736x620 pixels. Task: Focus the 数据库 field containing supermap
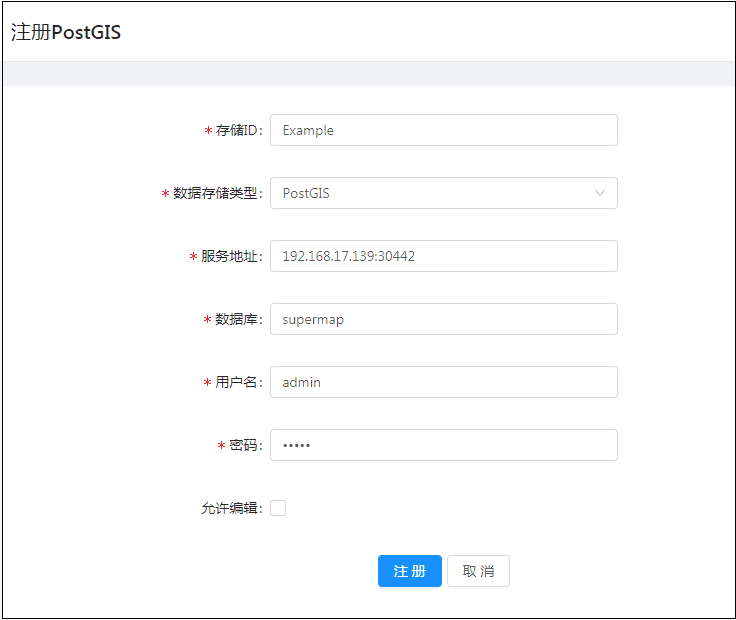(x=443, y=319)
